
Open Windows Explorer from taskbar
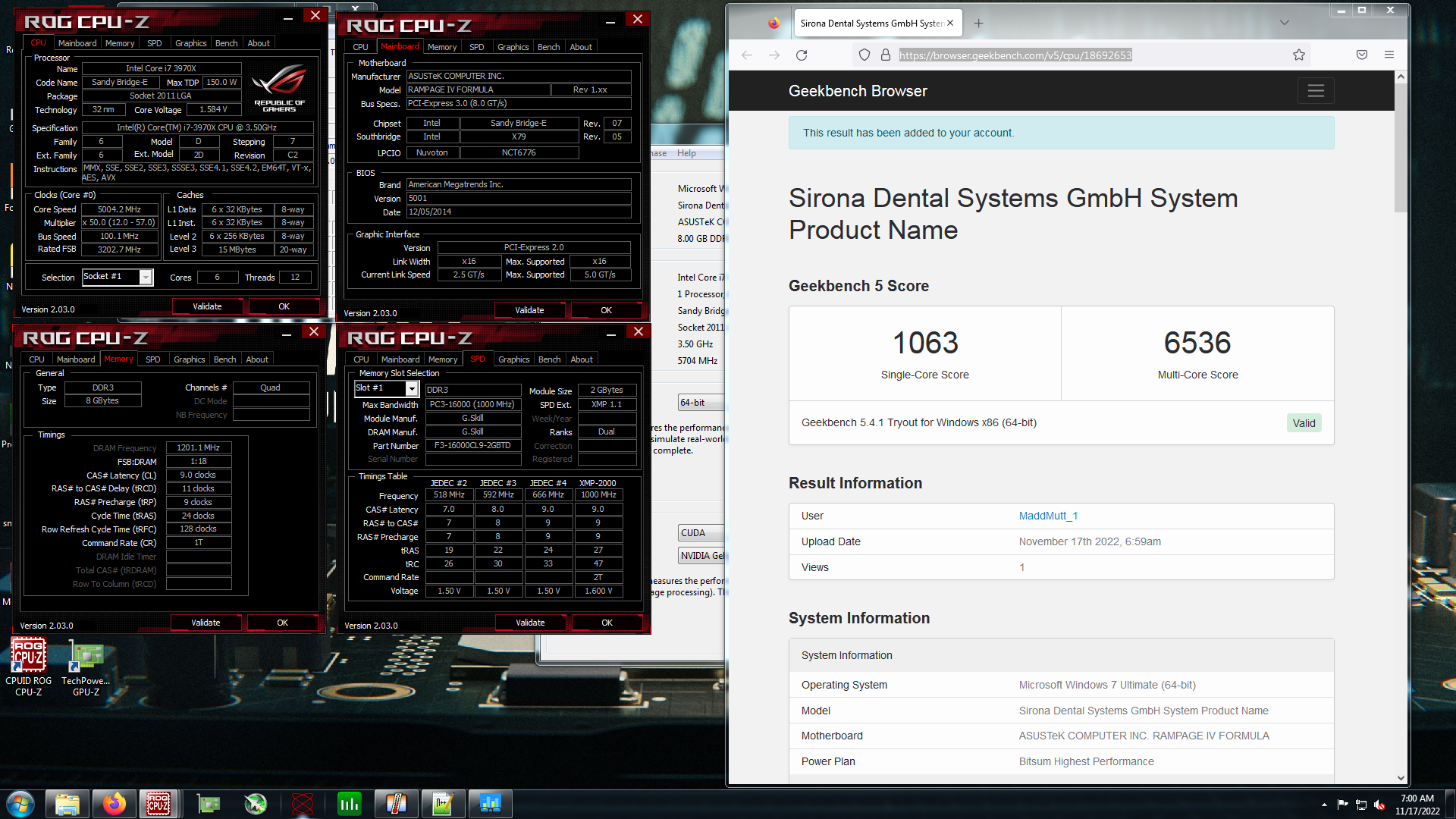pos(67,804)
